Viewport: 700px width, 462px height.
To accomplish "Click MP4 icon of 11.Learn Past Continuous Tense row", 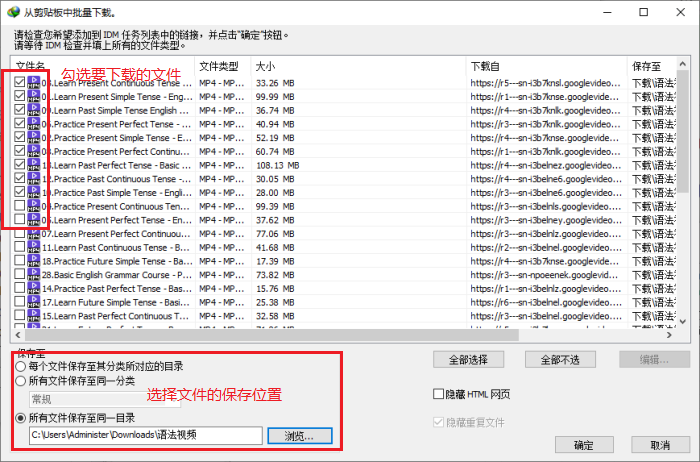I will pos(33,247).
